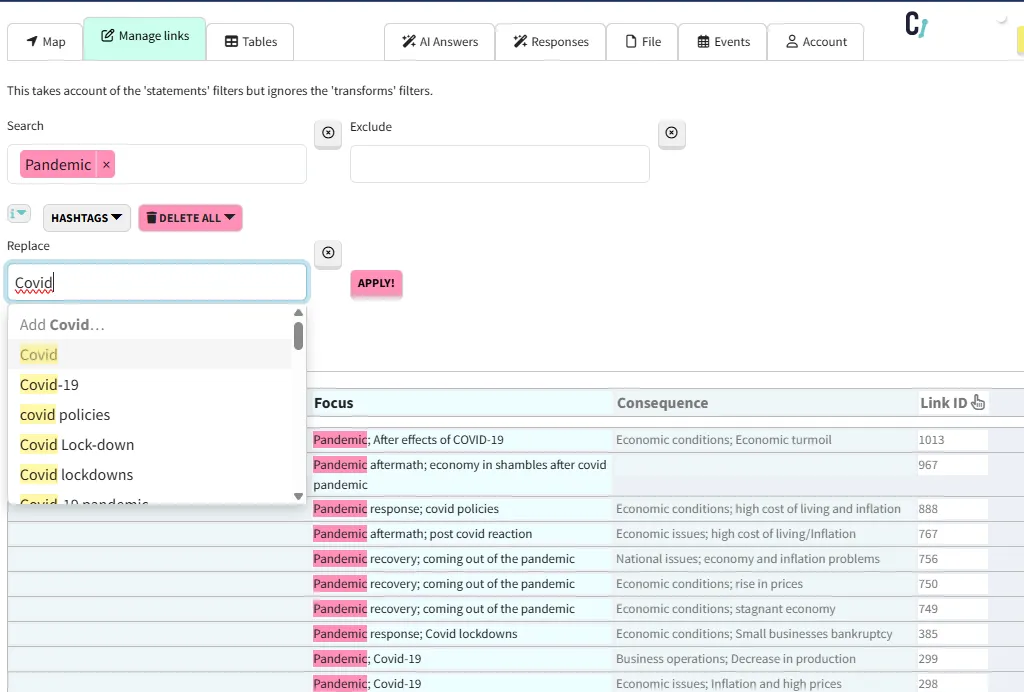Remove the Pandemic search tag
This screenshot has height=692, width=1024.
click(106, 165)
